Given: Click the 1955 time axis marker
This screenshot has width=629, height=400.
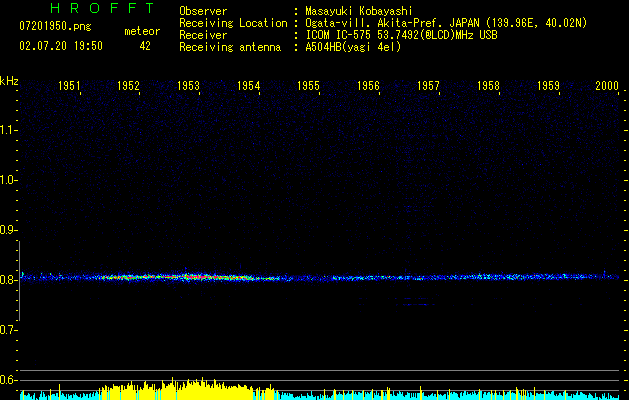Looking at the screenshot, I should click(308, 85).
